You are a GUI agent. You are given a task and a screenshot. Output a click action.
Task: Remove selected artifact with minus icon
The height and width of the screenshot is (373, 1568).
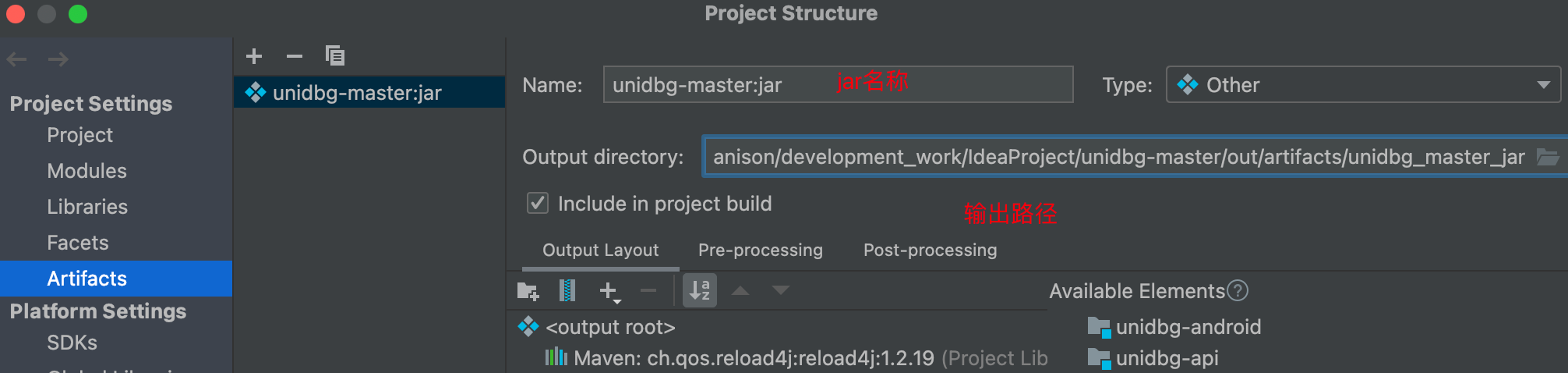[x=295, y=56]
